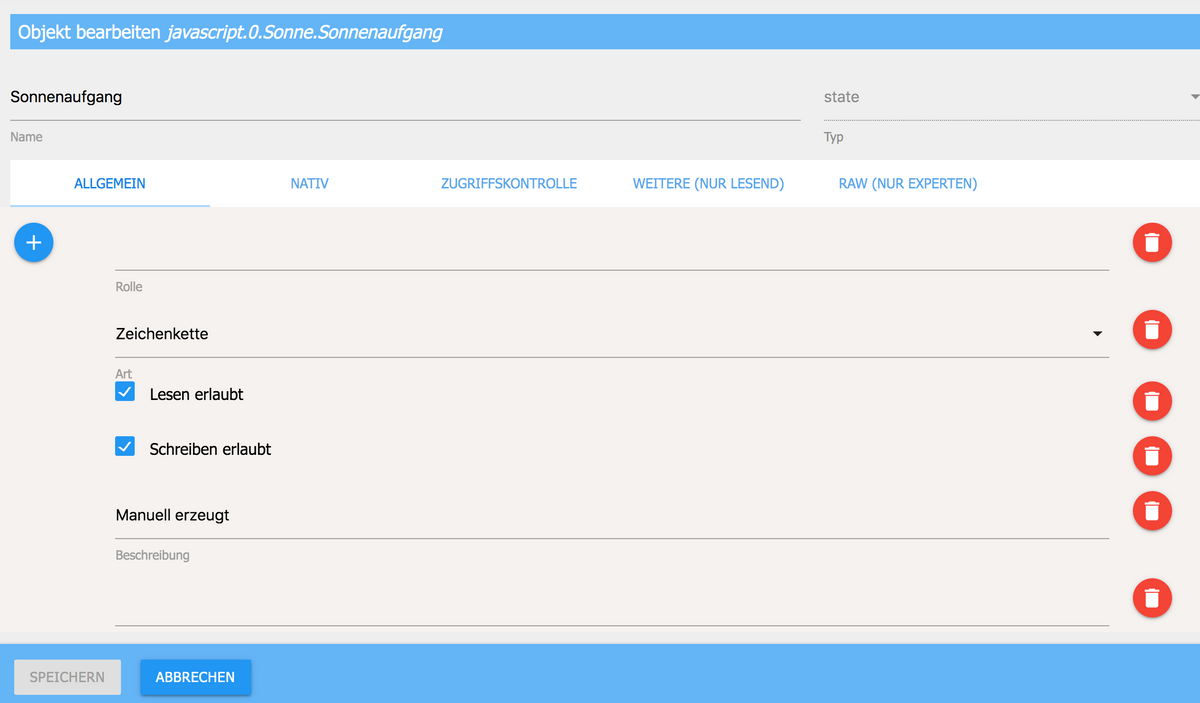Delete the Rolle field with its trash icon
Image resolution: width=1200 pixels, height=703 pixels.
(x=1152, y=242)
